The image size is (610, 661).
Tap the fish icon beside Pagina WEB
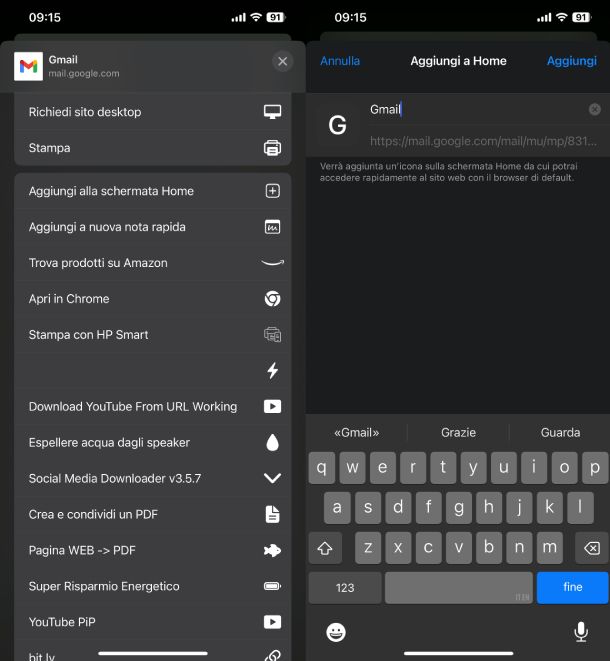click(272, 551)
